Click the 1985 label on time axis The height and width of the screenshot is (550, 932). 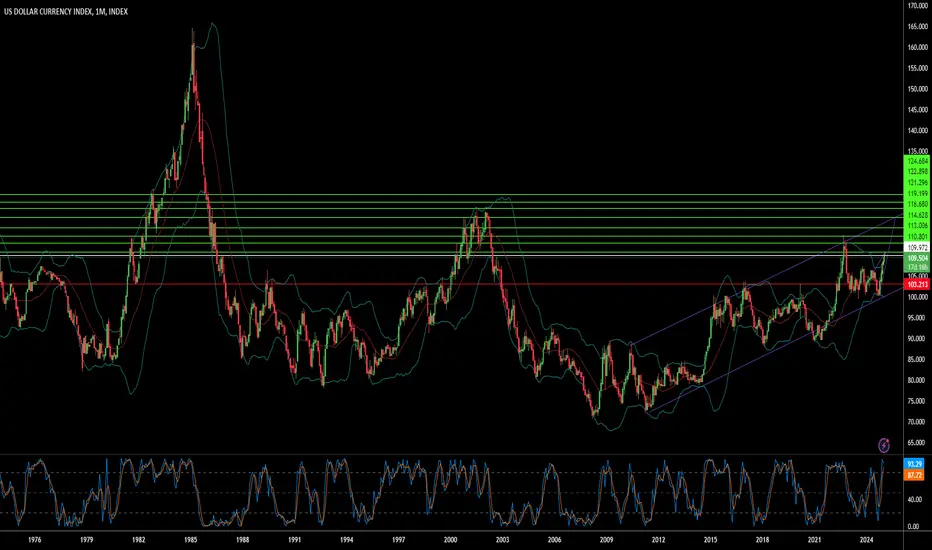point(190,540)
